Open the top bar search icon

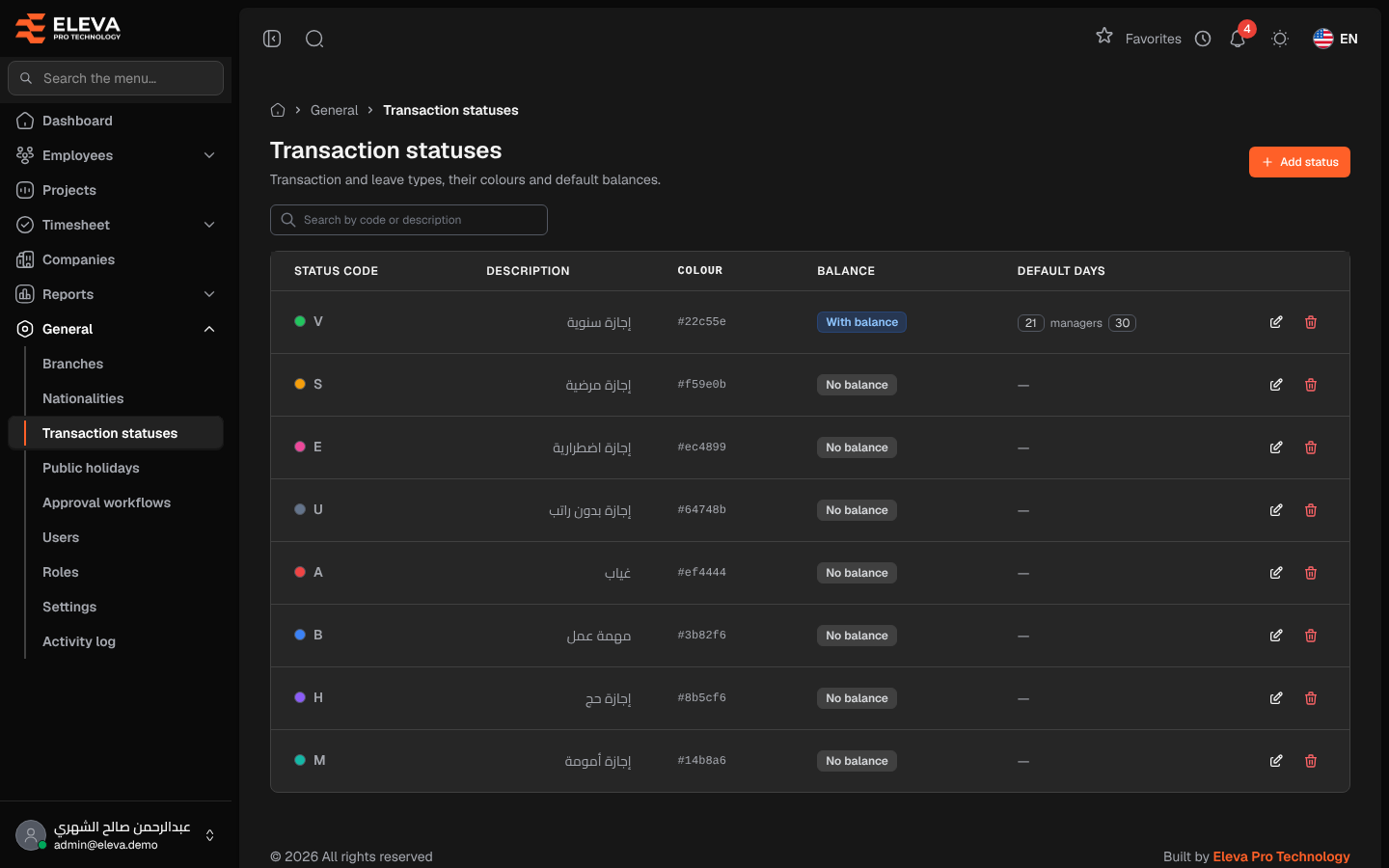[314, 39]
